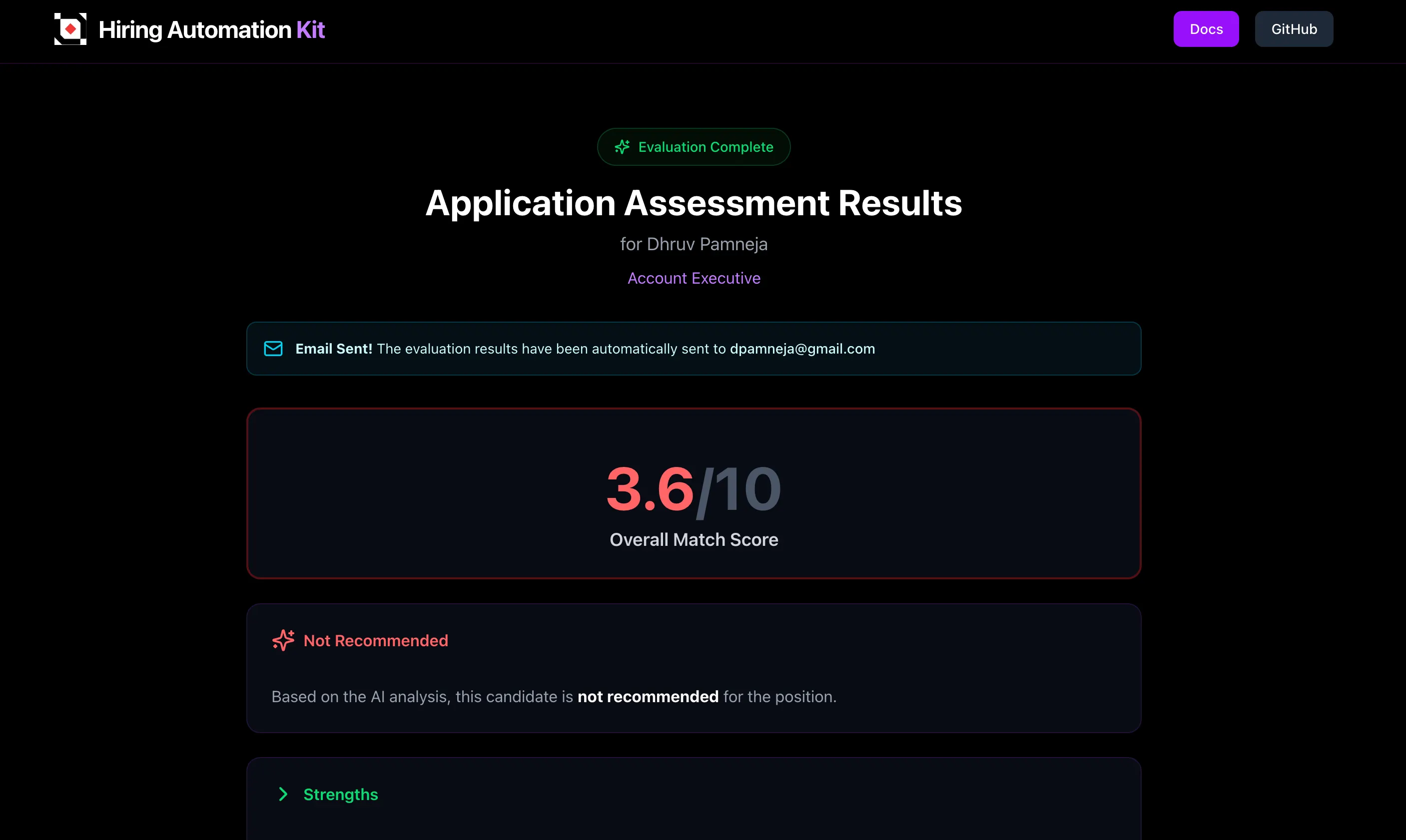Toggle the Evaluation Complete badge
1406x840 pixels.
pos(693,147)
